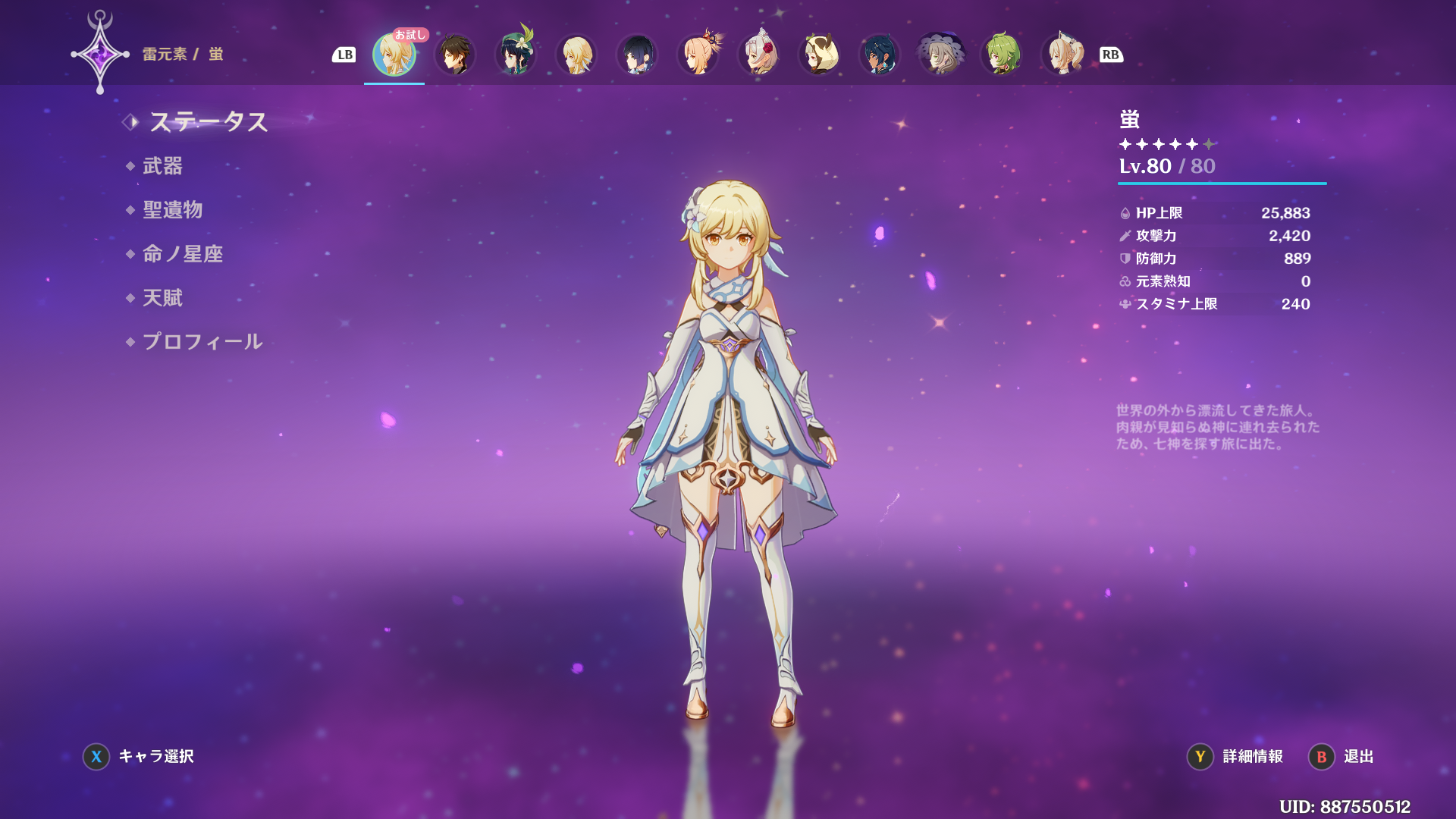Click the Electro element emblem icon
Viewport: 1456px width, 819px height.
[100, 54]
